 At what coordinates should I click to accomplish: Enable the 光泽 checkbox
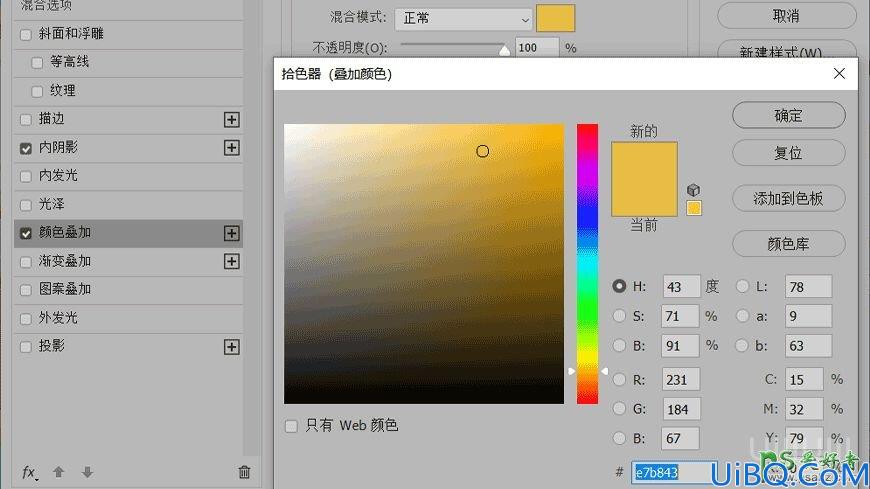(x=26, y=205)
